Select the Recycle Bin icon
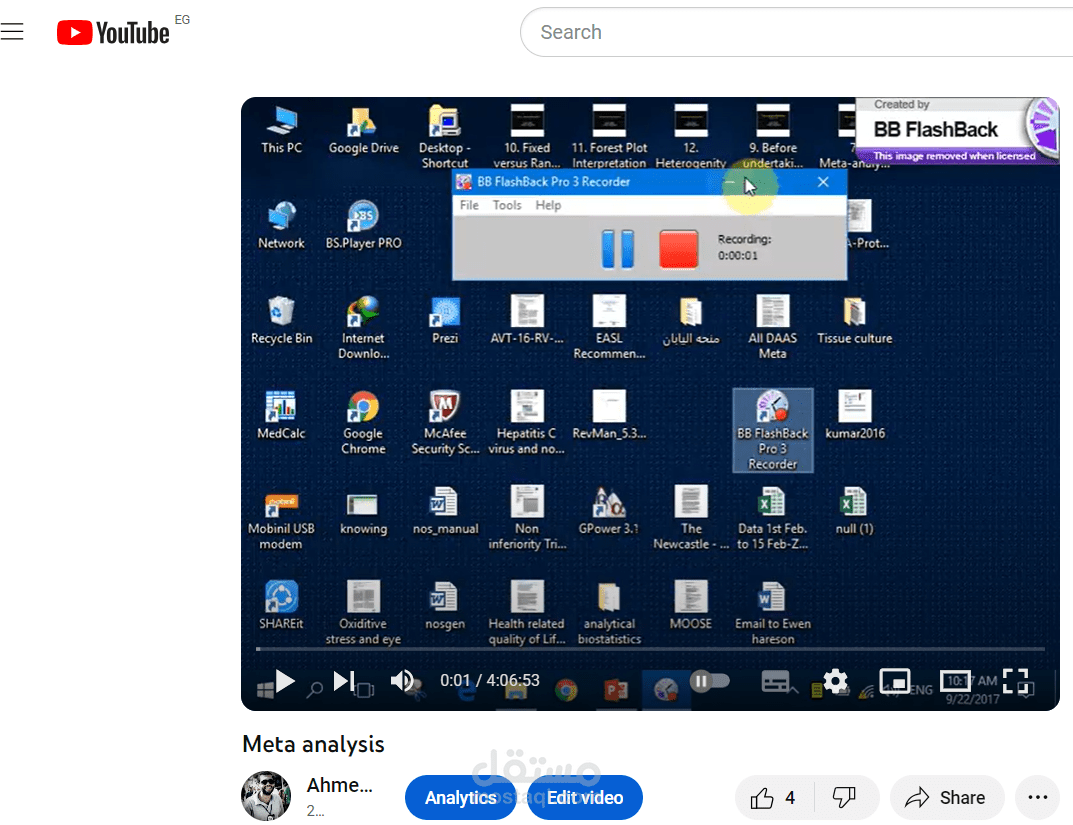The height and width of the screenshot is (825, 1073). [281, 320]
